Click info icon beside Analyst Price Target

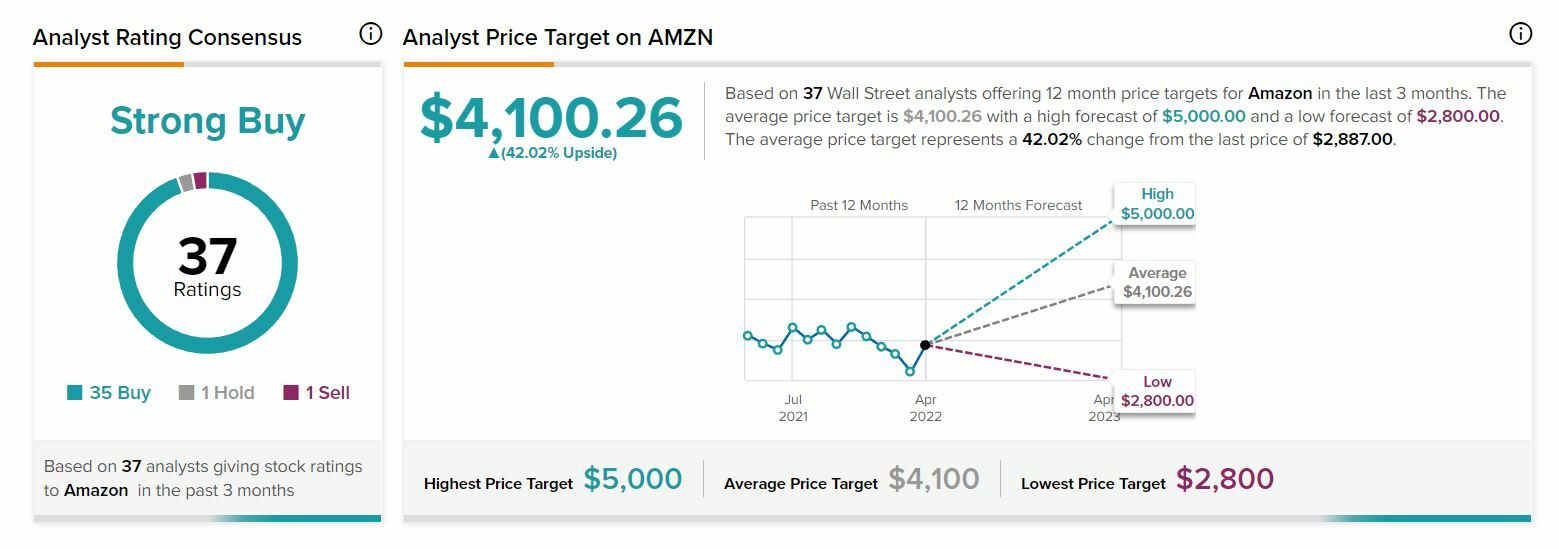[1519, 34]
